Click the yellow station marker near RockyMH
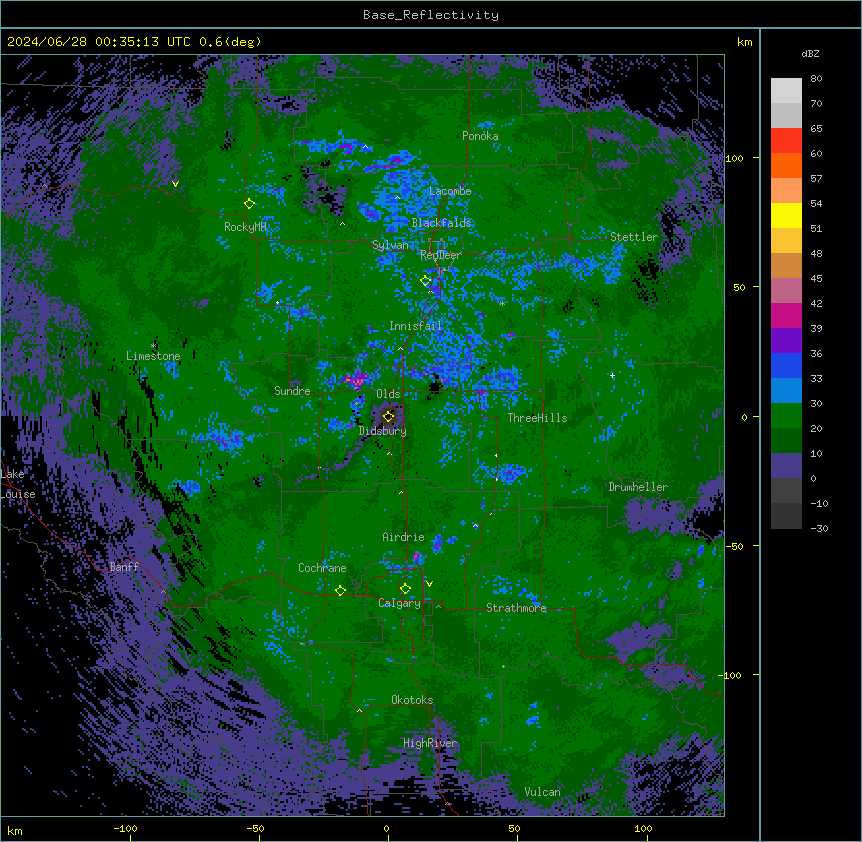This screenshot has height=842, width=862. coord(249,204)
